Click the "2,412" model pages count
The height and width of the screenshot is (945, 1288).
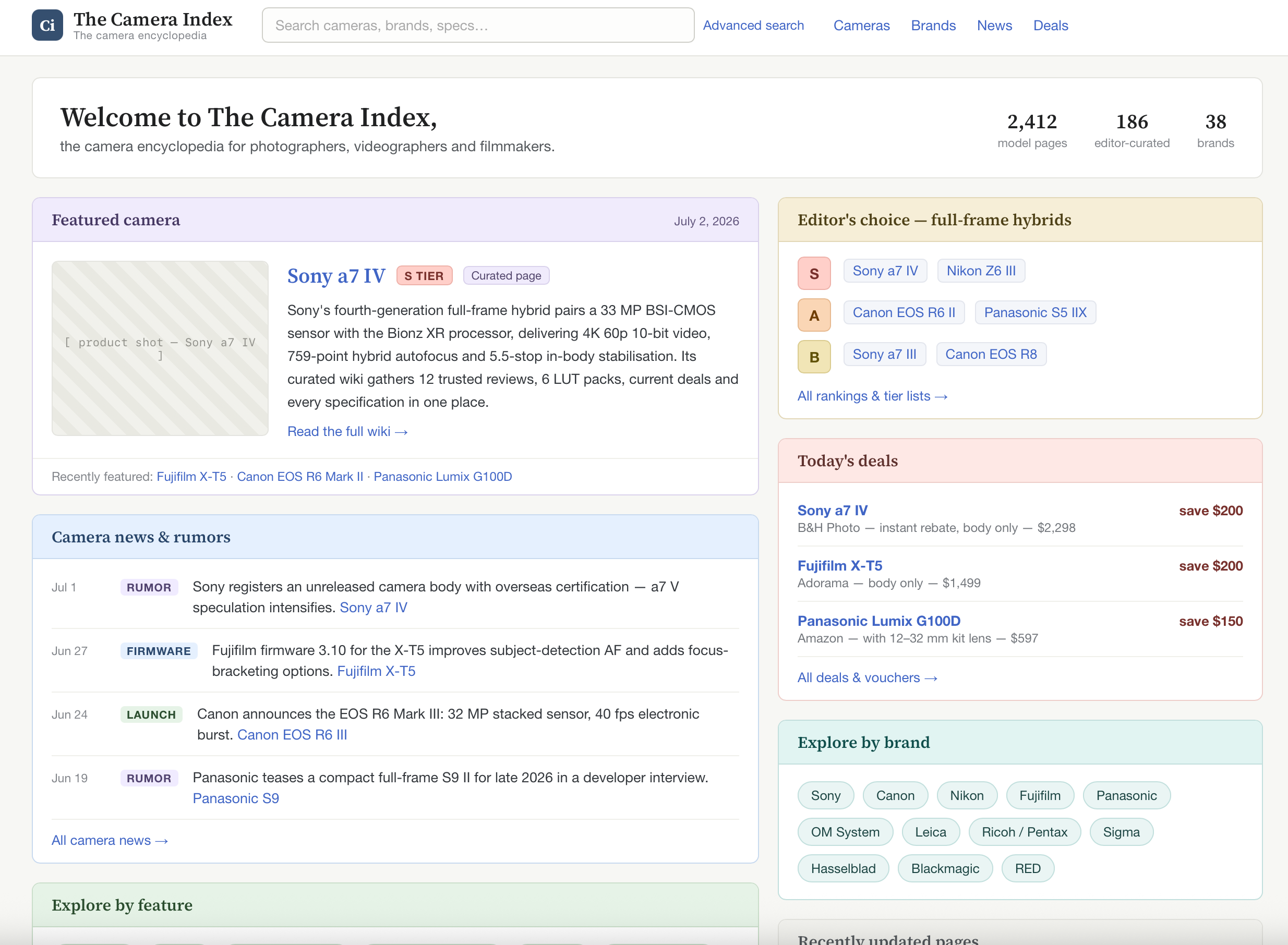click(x=1032, y=122)
